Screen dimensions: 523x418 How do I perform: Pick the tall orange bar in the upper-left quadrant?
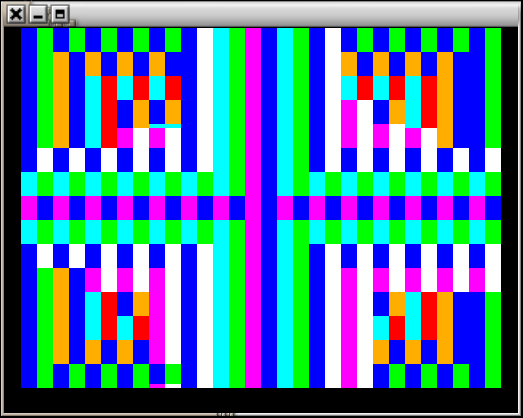pos(61,100)
